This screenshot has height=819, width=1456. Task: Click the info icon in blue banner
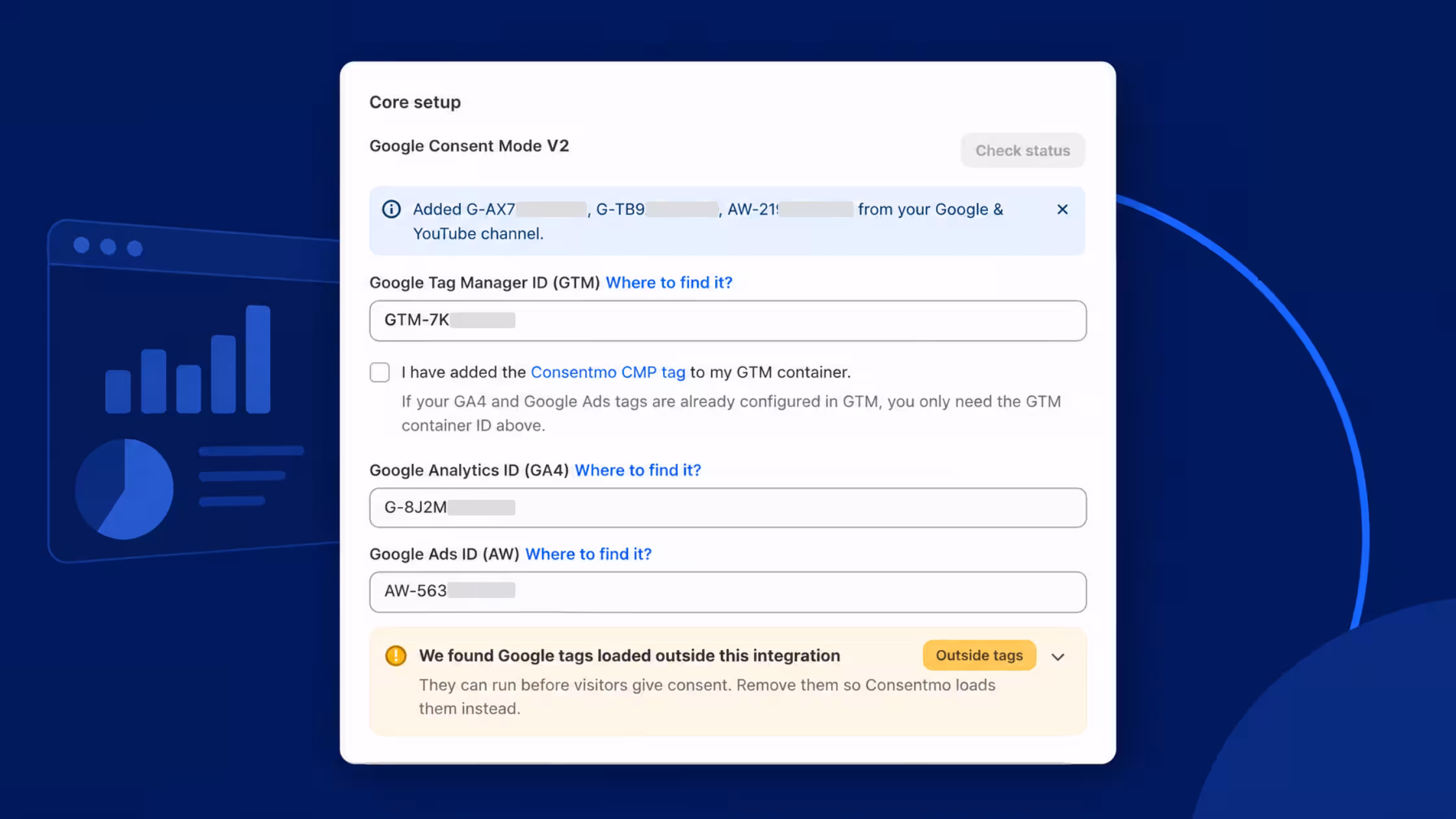click(391, 209)
